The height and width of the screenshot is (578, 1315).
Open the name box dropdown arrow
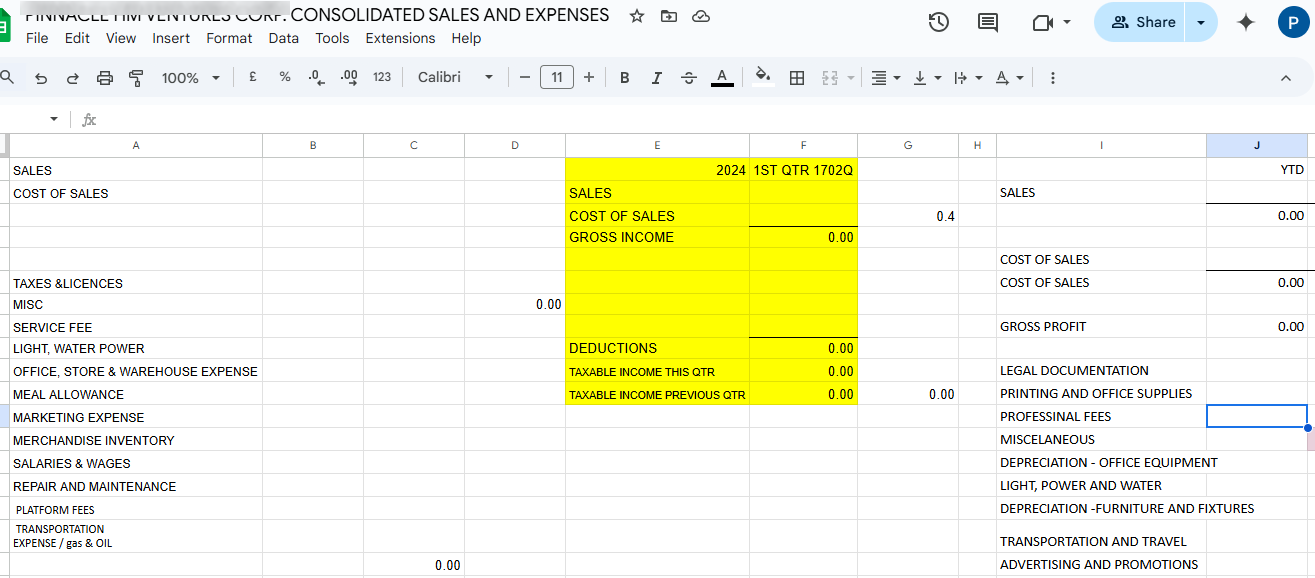click(54, 119)
